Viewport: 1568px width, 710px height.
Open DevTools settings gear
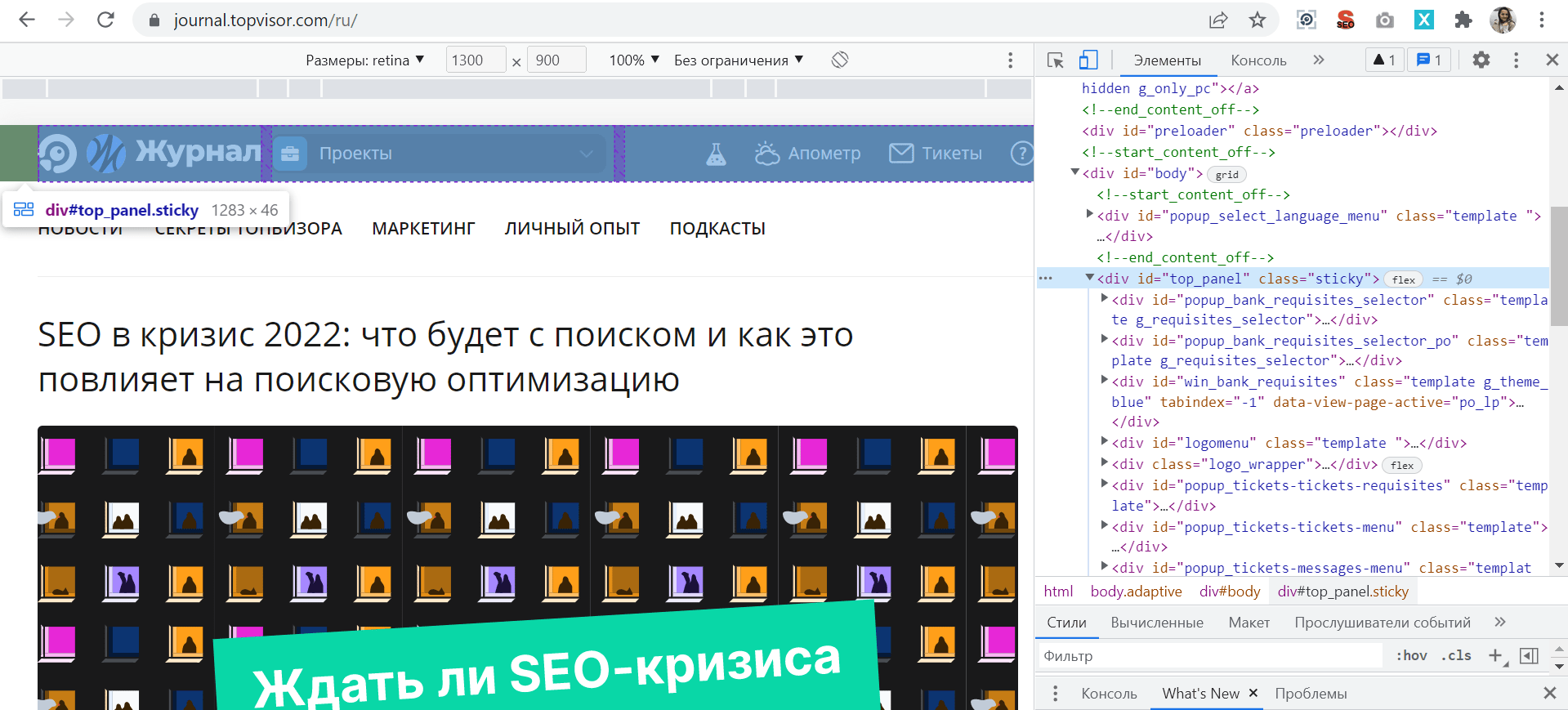(1481, 60)
